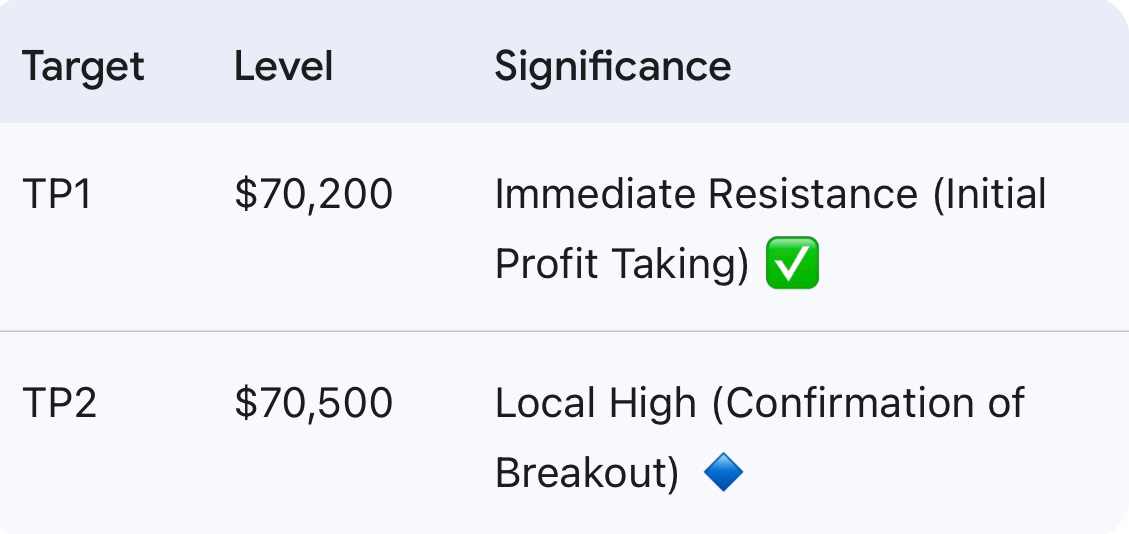Screen dimensions: 1129x534
Task: Click the word Resistance in TP1 significance
Action: [813, 194]
